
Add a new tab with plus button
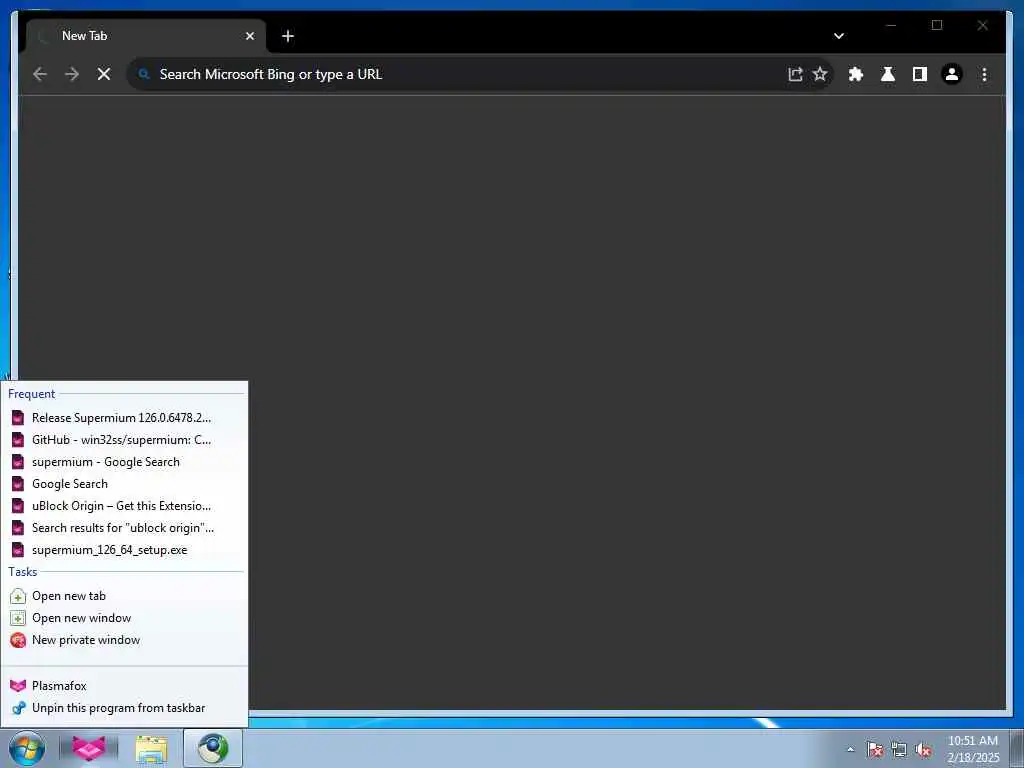(288, 36)
